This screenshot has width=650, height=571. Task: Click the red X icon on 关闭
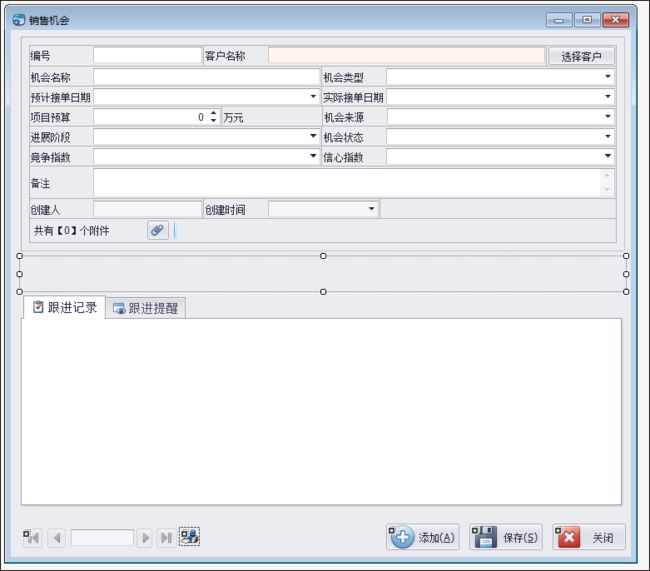coord(569,537)
